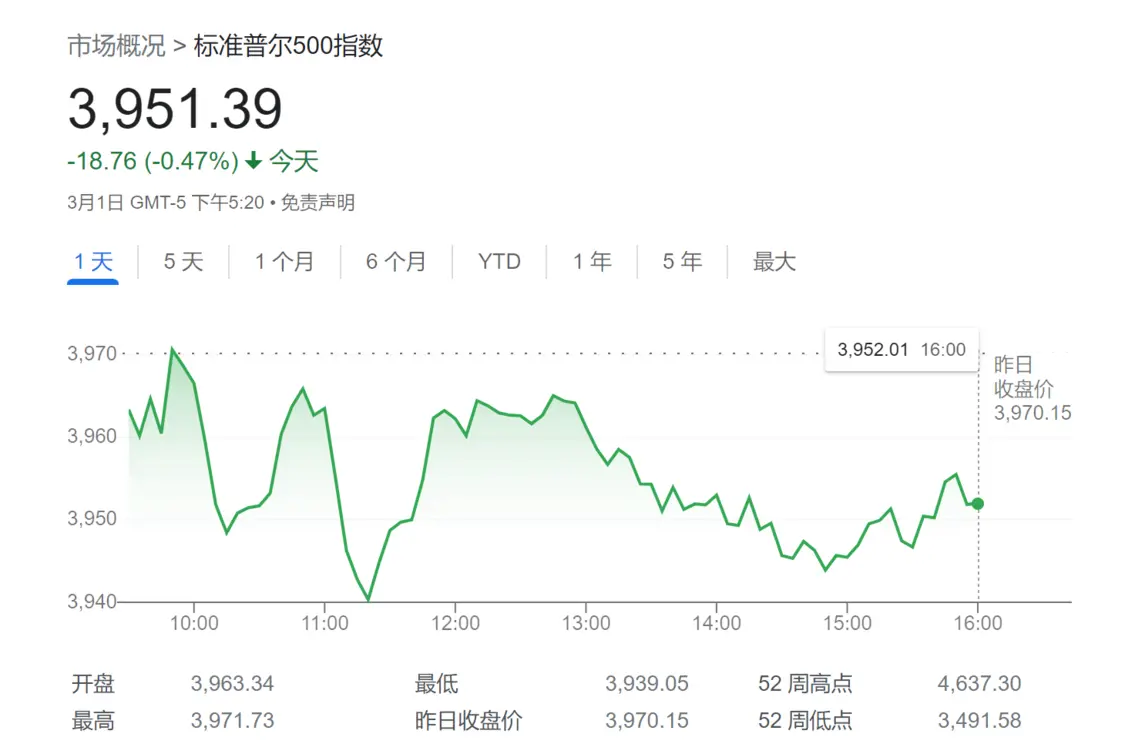
Task: Click the large 3,951.39 index price
Action: pyautogui.click(x=175, y=109)
